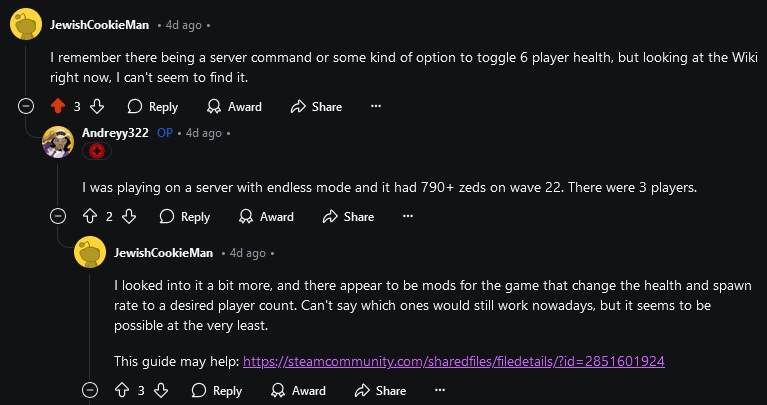Upvote the comment with the Steam guide link
Screen dimensions: 767x405
tap(122, 390)
